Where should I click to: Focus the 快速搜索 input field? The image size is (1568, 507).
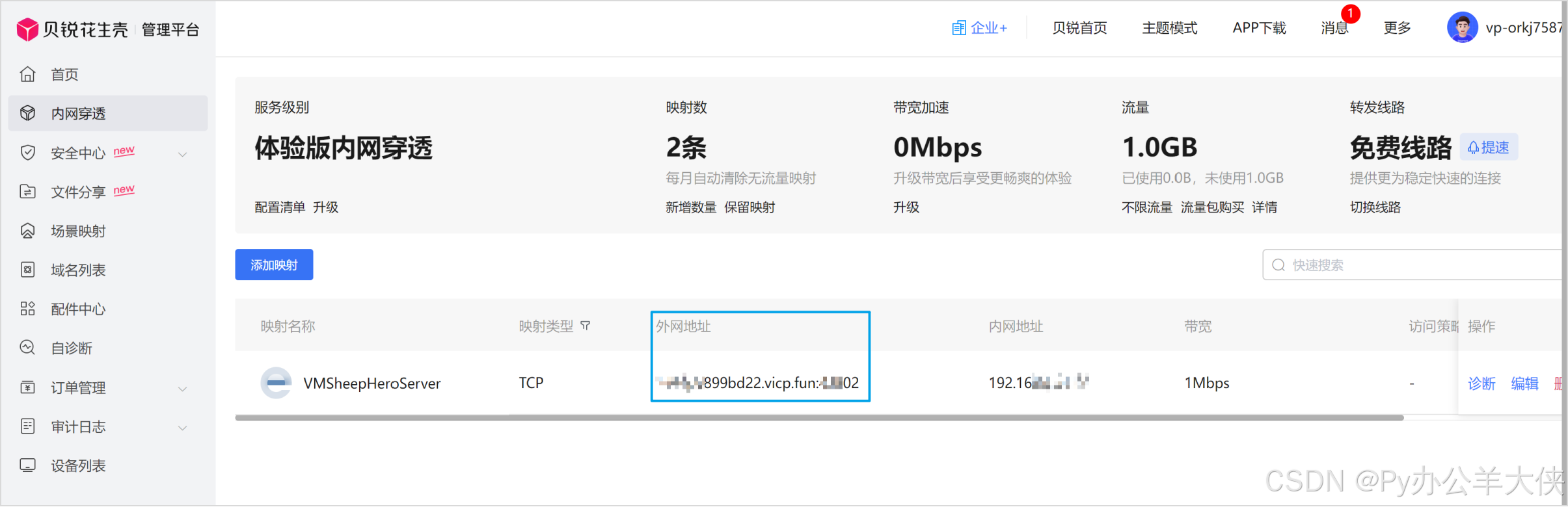[x=1412, y=265]
